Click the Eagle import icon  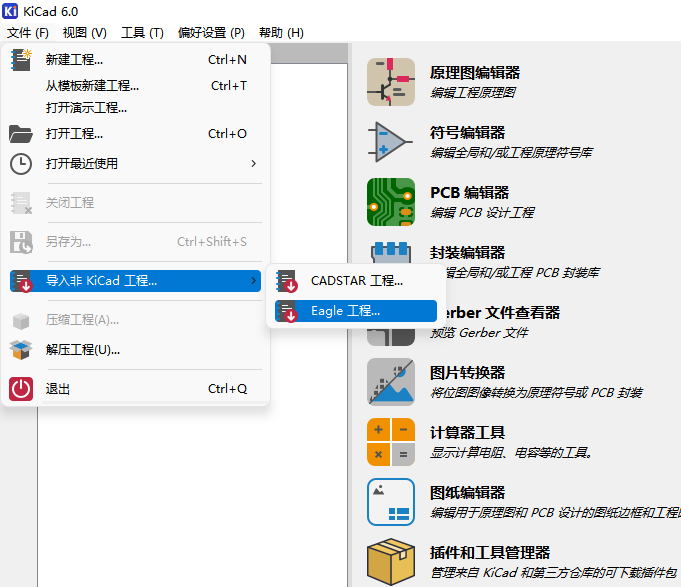coord(287,311)
